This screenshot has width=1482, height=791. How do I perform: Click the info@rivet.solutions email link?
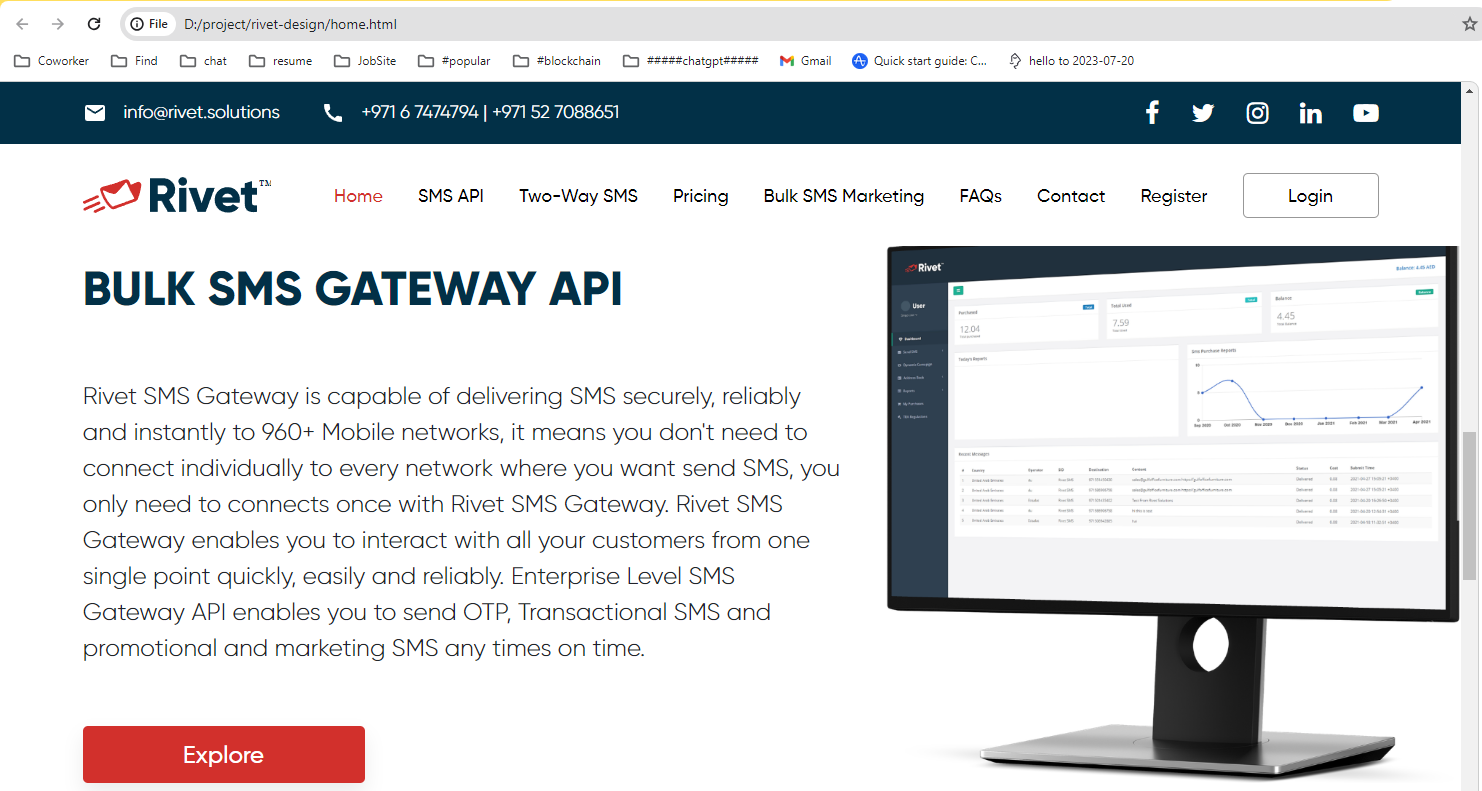(x=201, y=113)
